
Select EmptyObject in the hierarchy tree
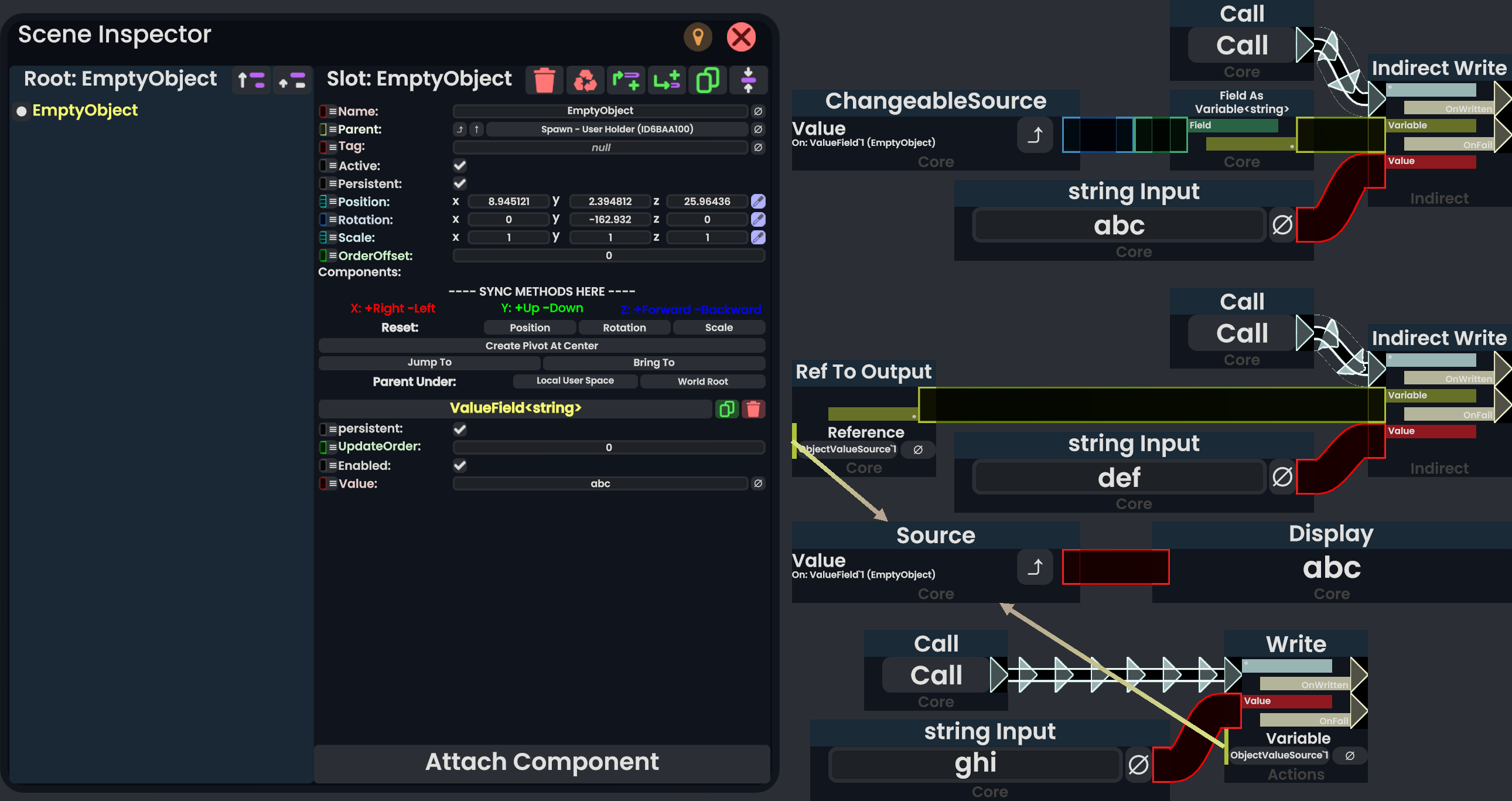coord(85,110)
